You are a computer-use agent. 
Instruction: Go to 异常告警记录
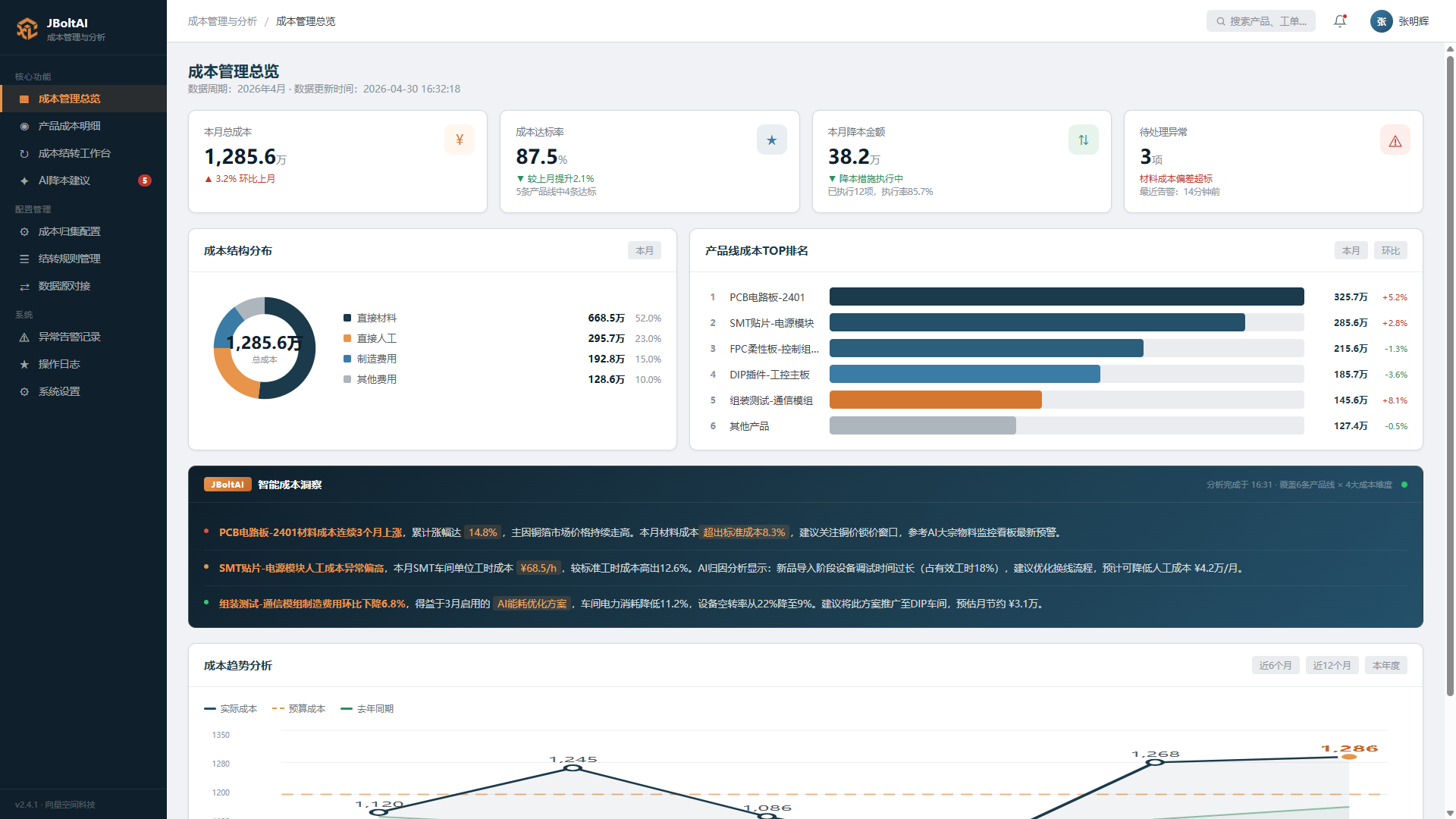click(x=83, y=337)
